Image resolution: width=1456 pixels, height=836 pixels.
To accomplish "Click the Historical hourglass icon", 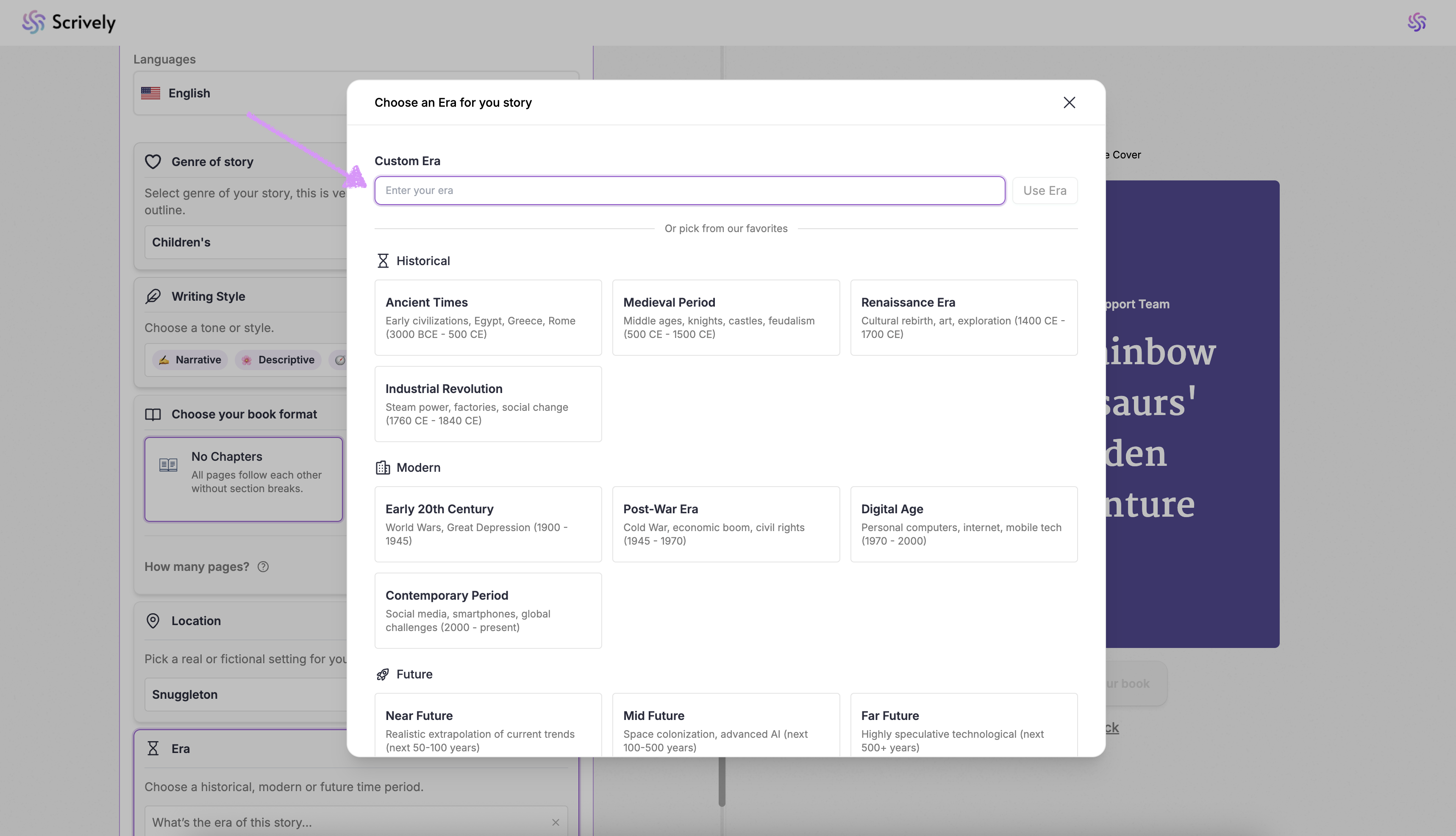I will click(383, 261).
